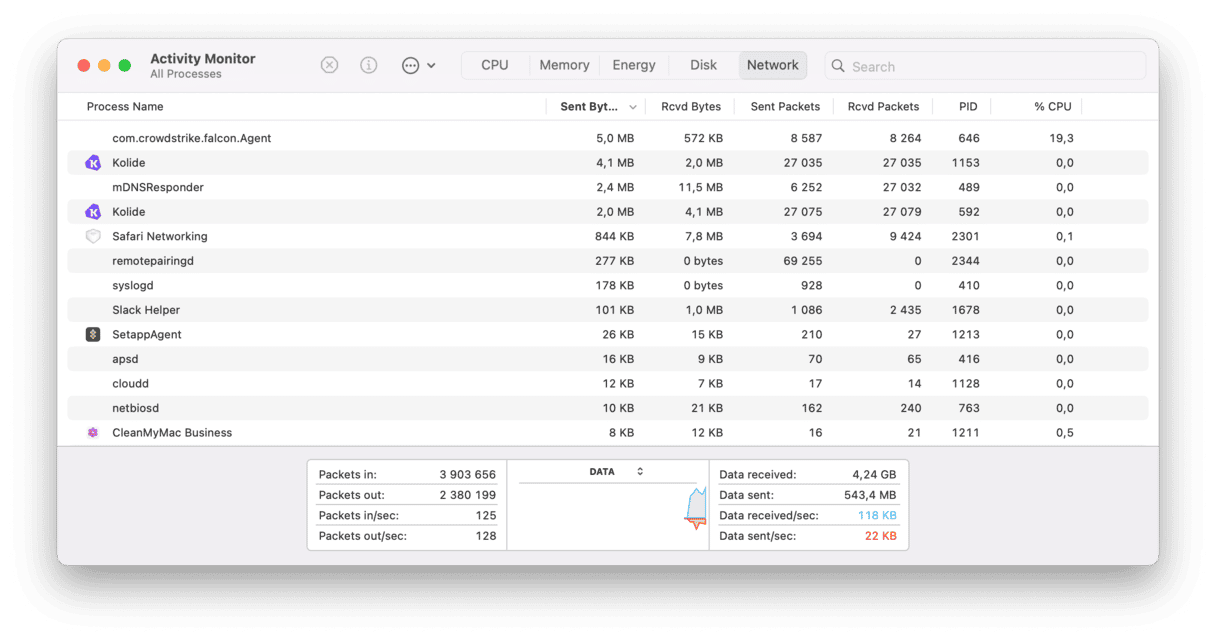Image resolution: width=1216 pixels, height=641 pixels.
Task: Click the Activity Monitor window title
Action: (x=203, y=59)
